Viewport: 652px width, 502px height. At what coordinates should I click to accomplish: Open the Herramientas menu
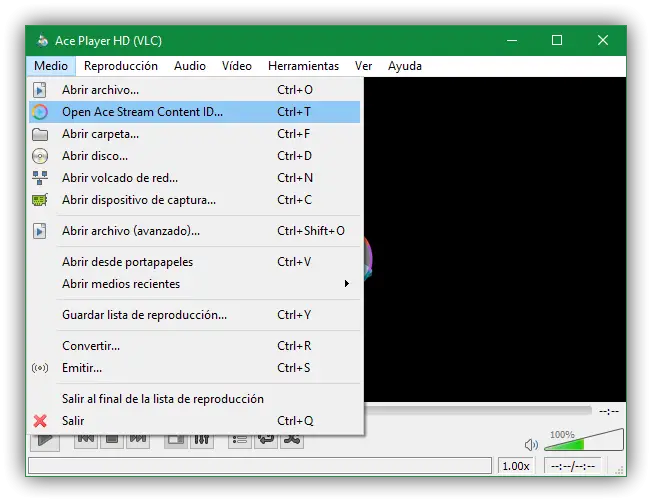point(303,66)
